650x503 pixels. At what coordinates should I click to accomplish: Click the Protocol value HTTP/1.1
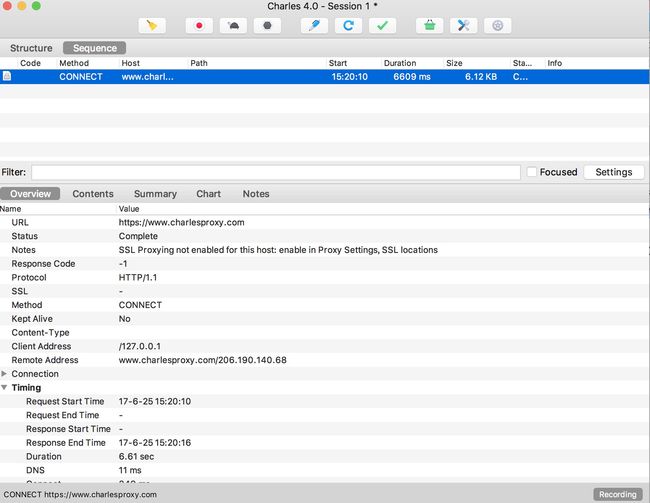tap(138, 277)
